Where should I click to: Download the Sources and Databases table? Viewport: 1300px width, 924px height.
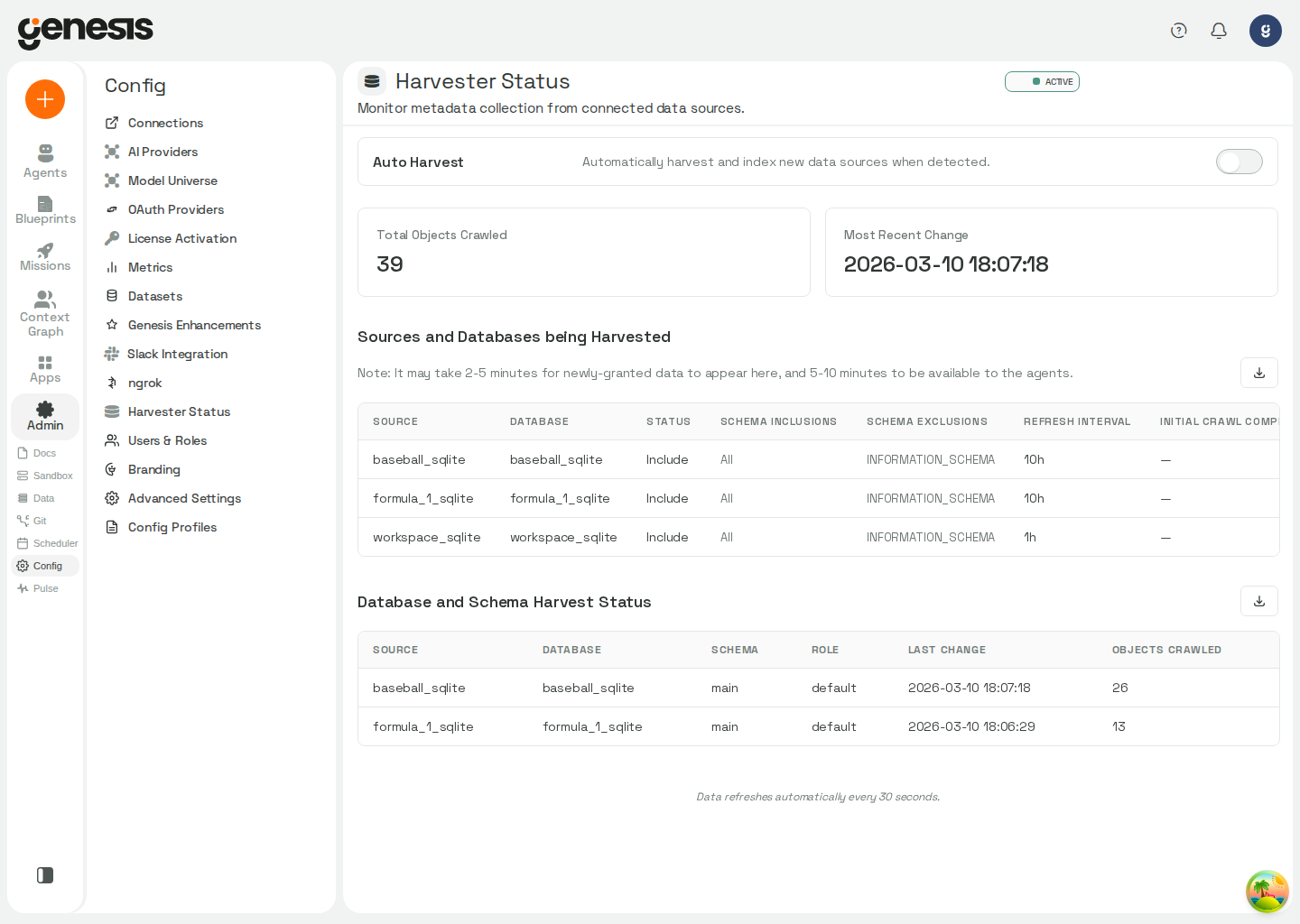1259,373
